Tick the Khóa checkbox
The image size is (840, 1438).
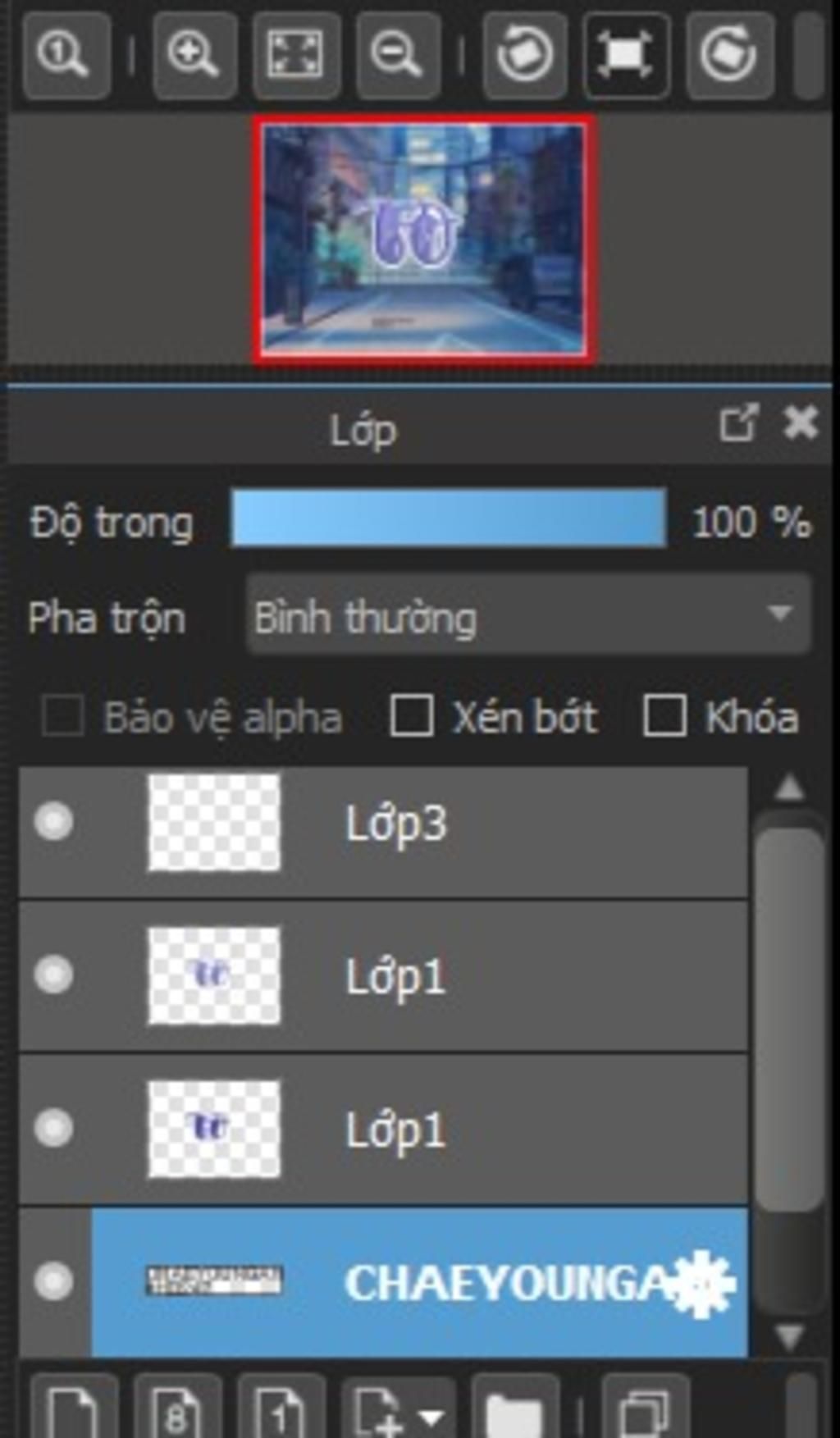click(x=664, y=716)
